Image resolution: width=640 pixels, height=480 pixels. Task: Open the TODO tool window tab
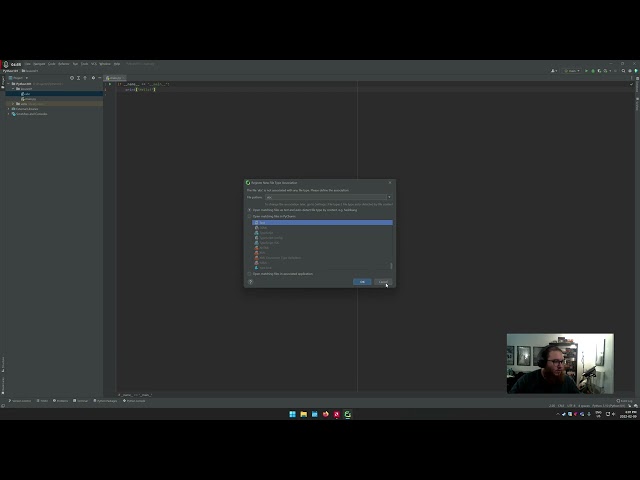(42, 401)
